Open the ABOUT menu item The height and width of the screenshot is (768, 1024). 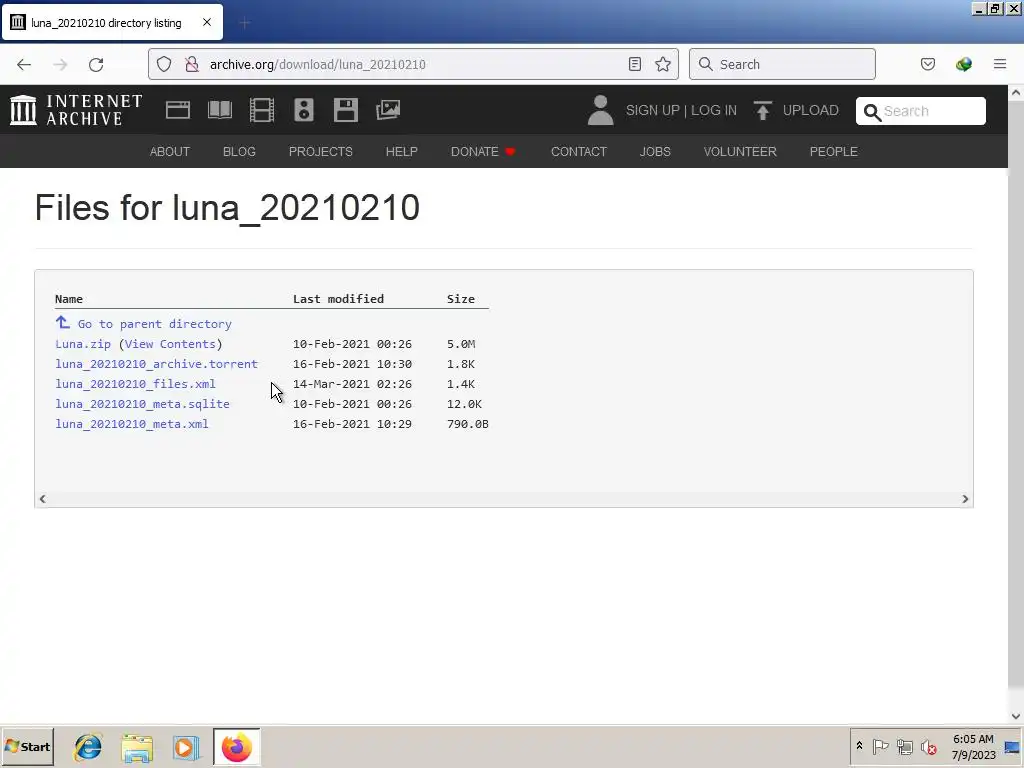point(170,152)
